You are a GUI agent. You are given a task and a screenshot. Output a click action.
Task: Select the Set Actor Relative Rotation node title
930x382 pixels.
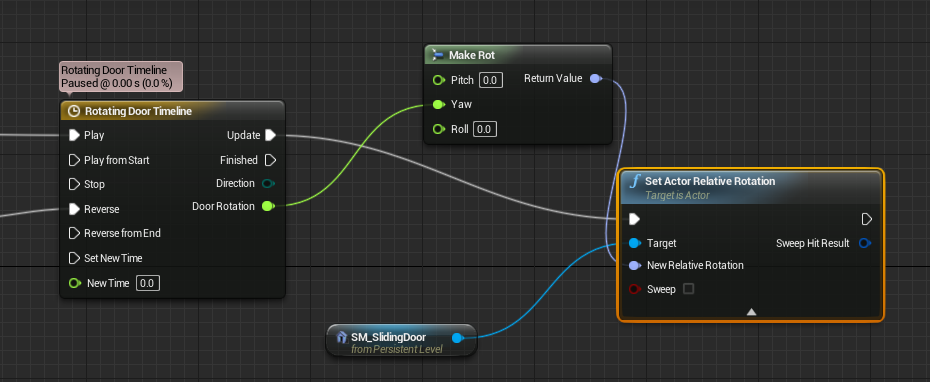pos(710,181)
